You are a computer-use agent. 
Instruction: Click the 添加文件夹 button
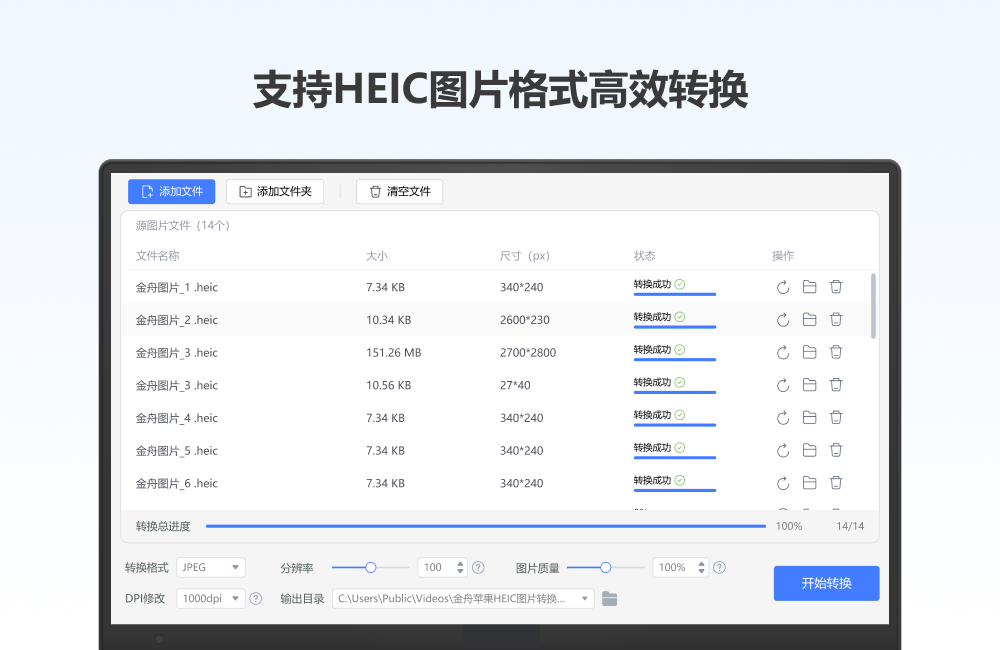pos(275,191)
